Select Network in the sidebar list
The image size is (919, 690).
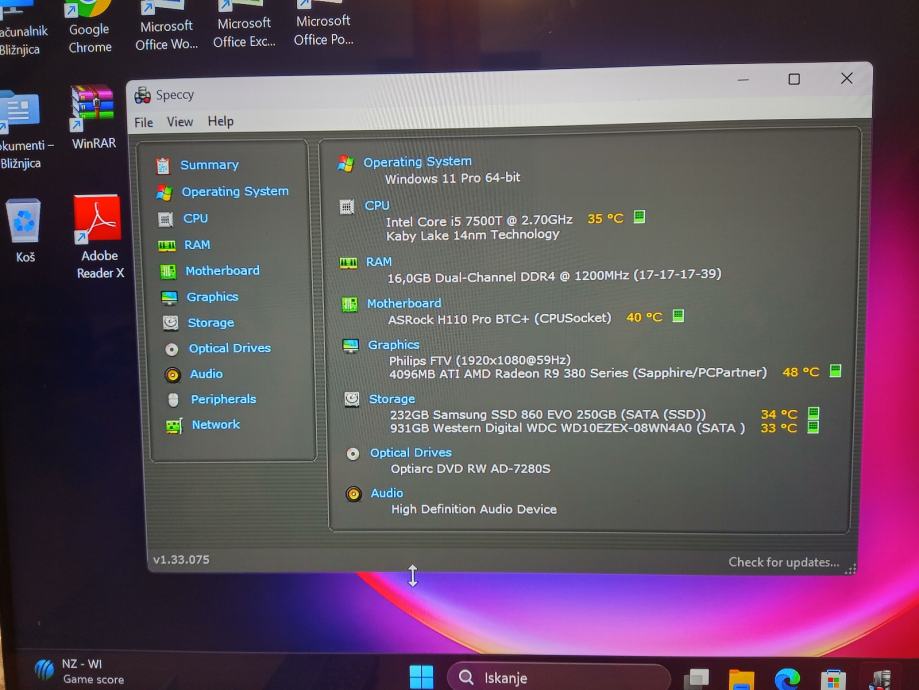tap(216, 424)
